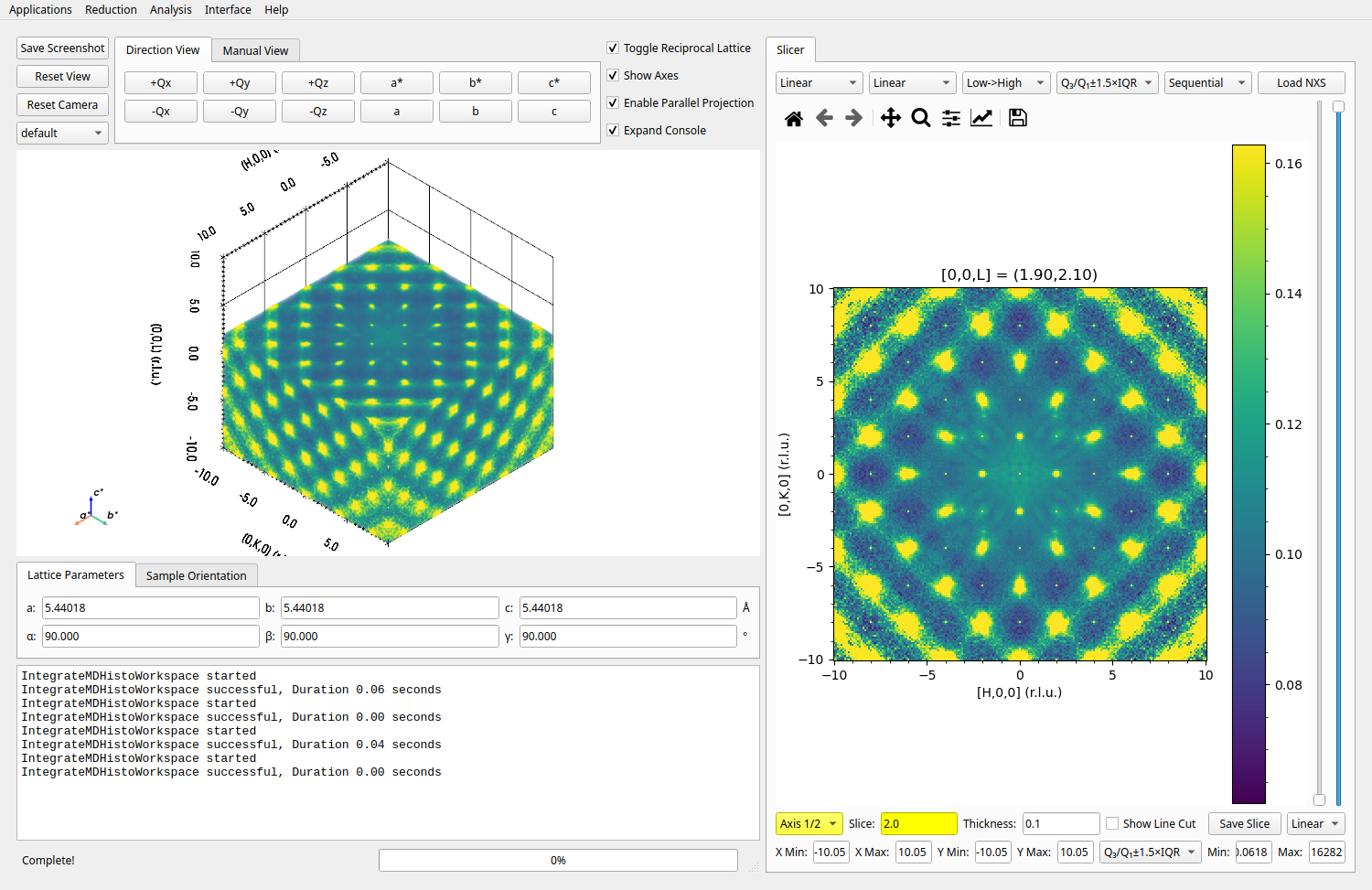View along +Qz direction
This screenshot has height=890, width=1372.
coord(318,82)
